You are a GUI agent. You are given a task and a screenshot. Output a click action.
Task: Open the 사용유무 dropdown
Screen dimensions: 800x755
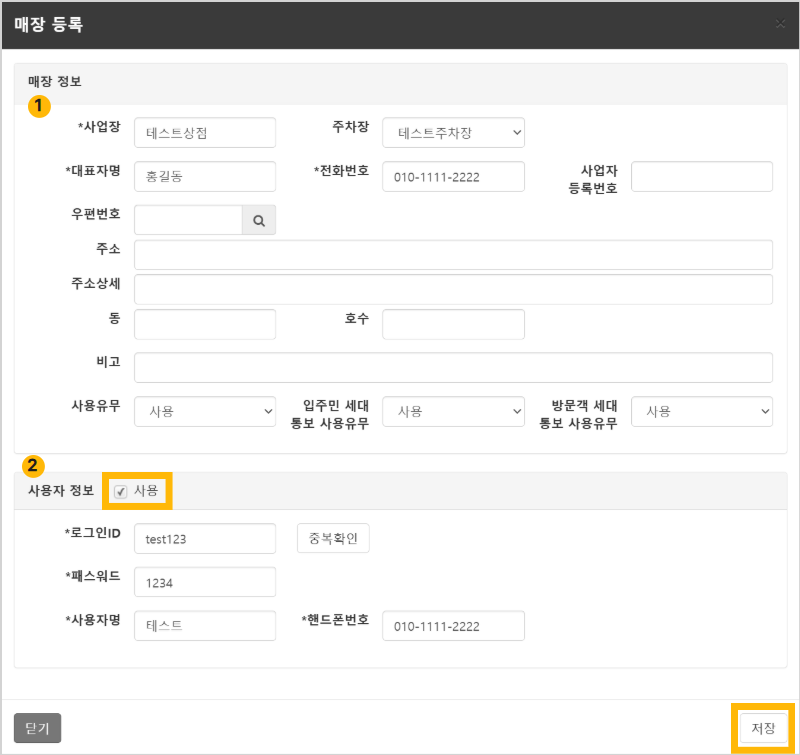[x=205, y=411]
